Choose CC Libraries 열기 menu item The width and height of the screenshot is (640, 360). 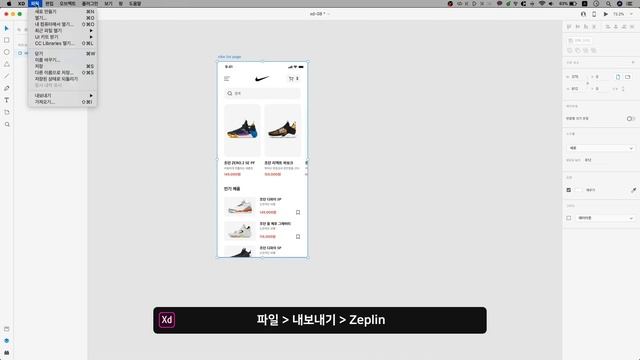click(62, 43)
